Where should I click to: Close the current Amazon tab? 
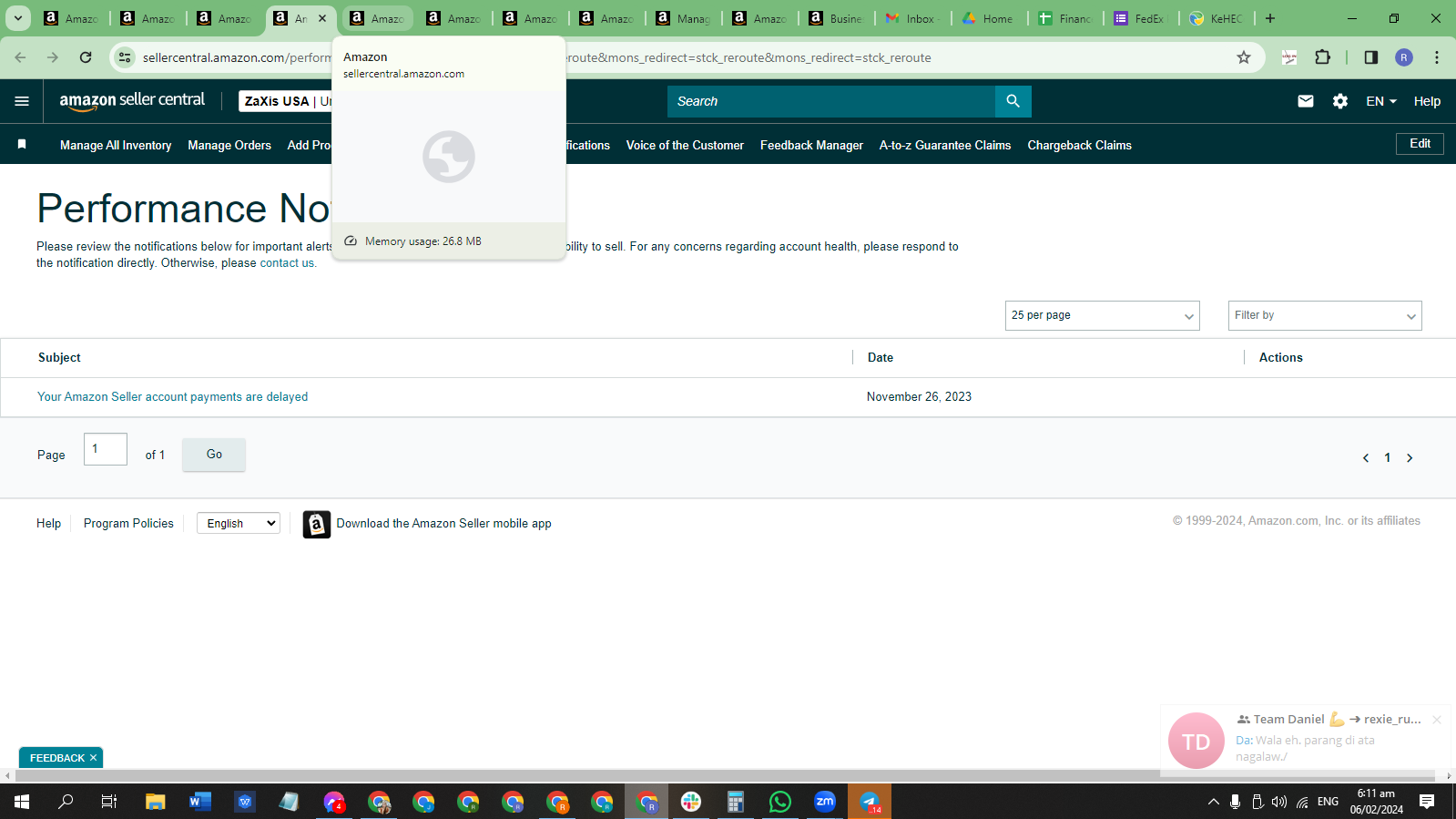(322, 18)
